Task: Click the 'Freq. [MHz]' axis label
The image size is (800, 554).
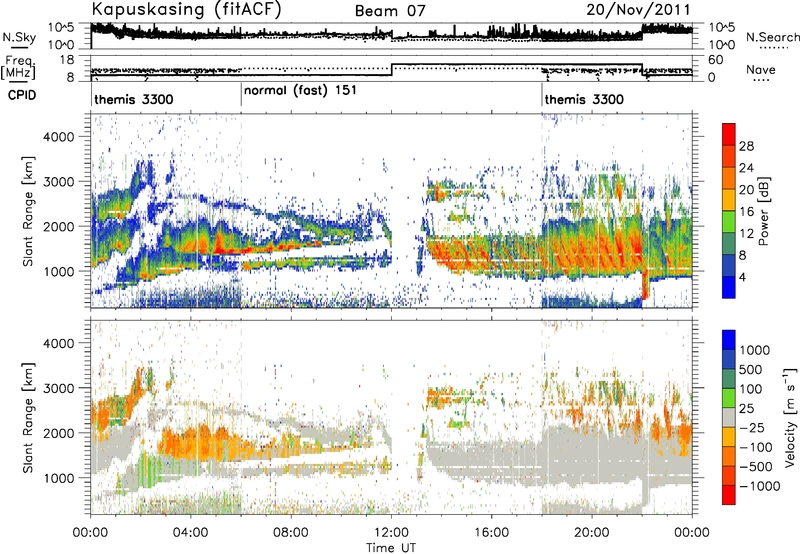Action: (19, 68)
